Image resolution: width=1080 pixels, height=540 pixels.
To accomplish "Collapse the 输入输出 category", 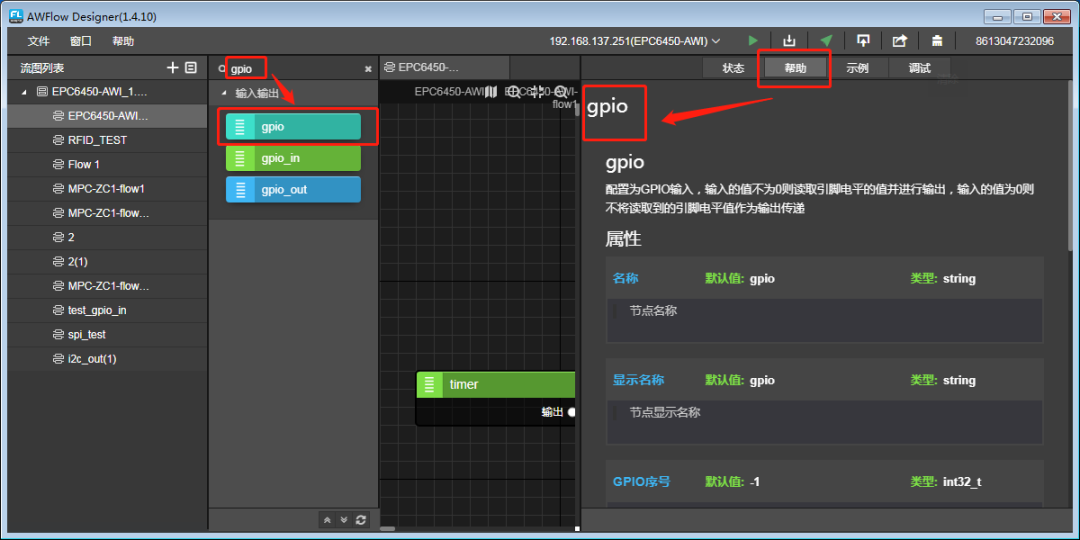I will (223, 93).
